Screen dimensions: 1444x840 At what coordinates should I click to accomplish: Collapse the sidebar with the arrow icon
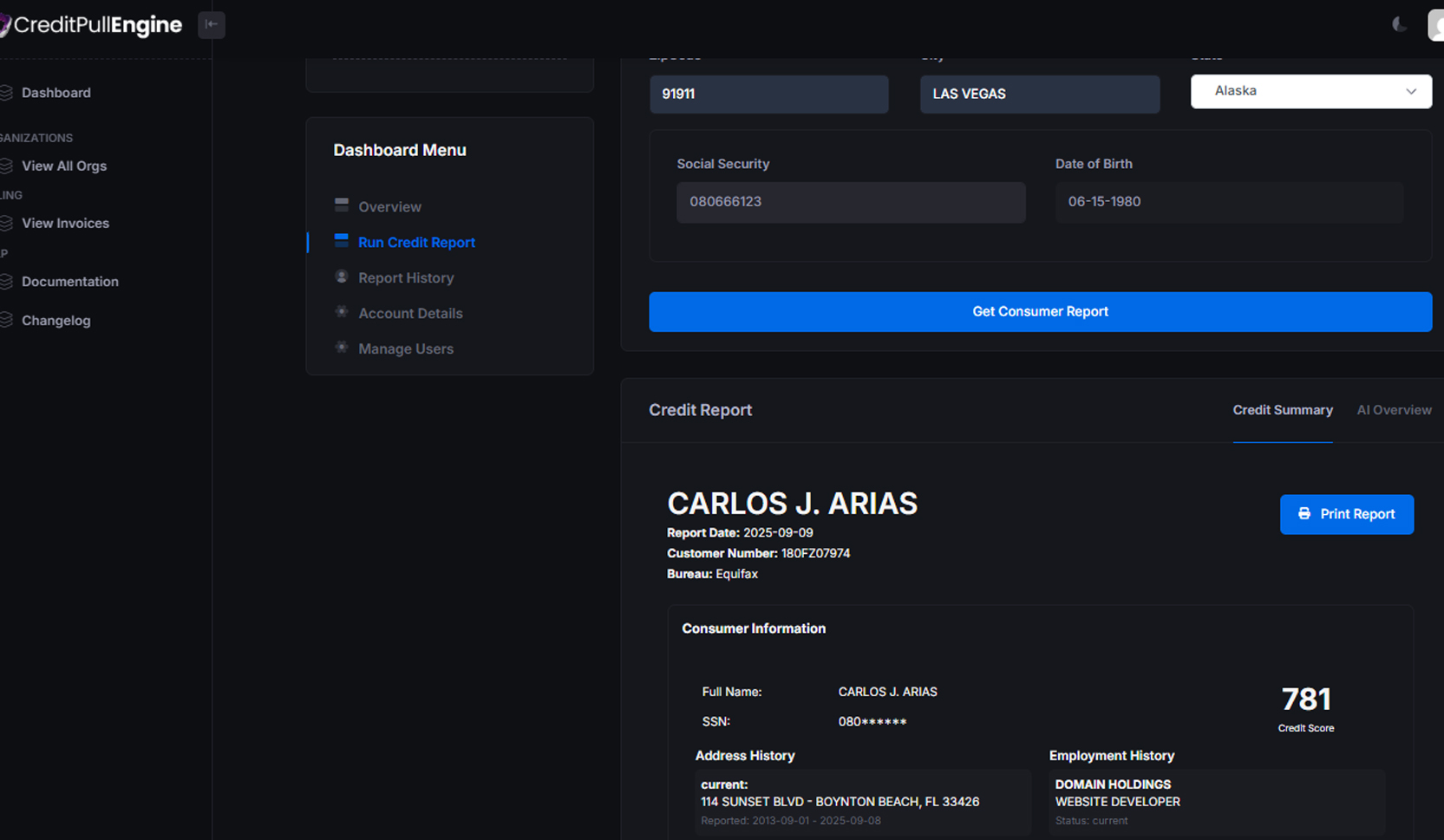point(211,24)
